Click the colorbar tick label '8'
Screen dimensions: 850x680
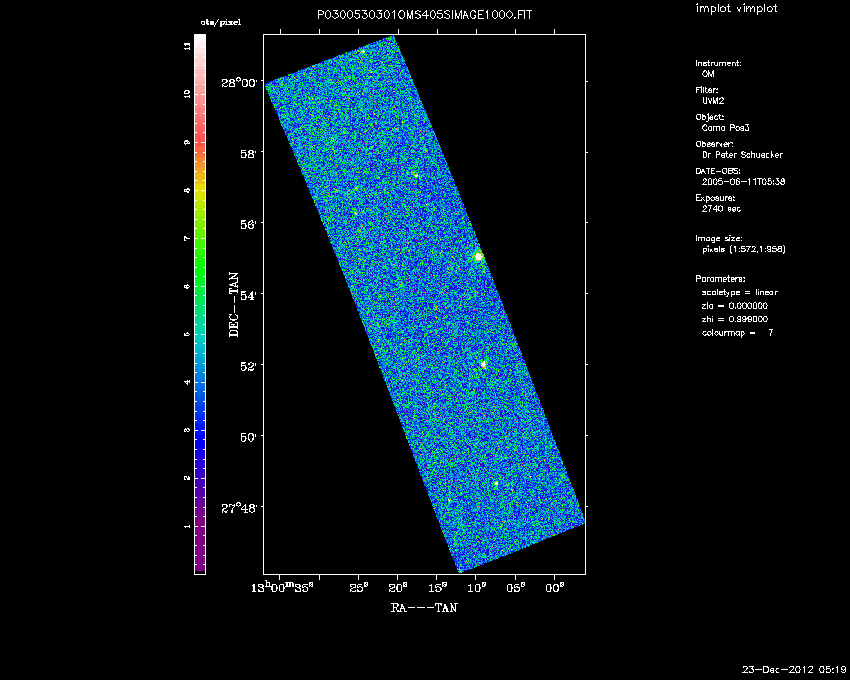[188, 190]
